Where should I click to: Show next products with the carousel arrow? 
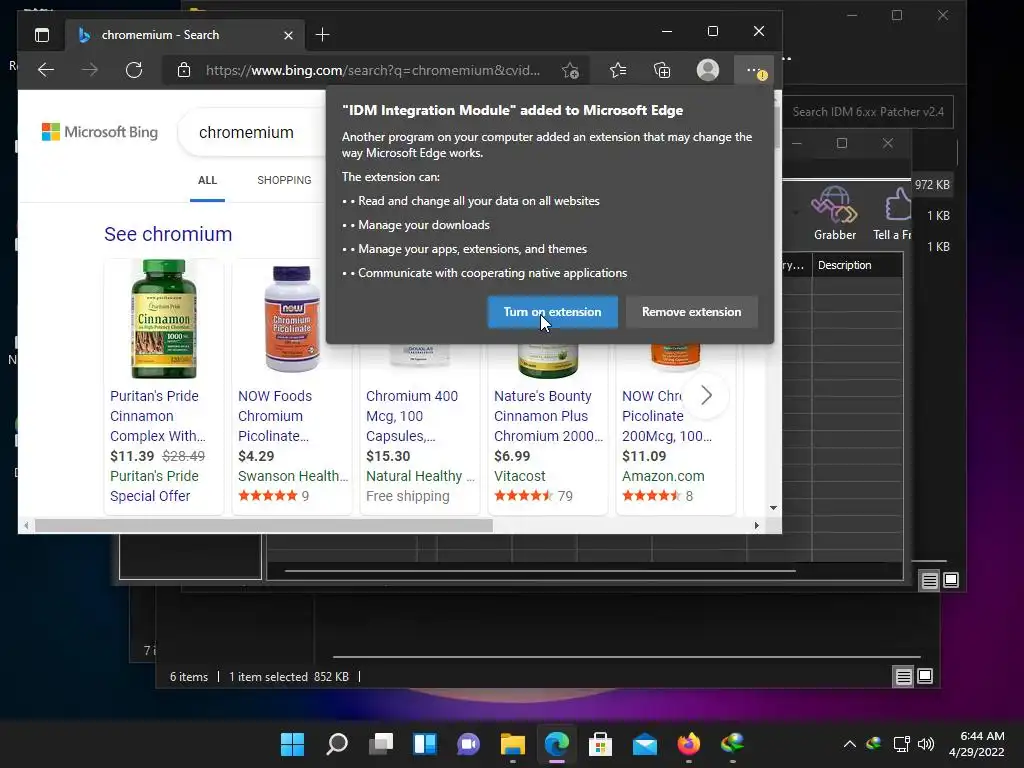point(706,395)
